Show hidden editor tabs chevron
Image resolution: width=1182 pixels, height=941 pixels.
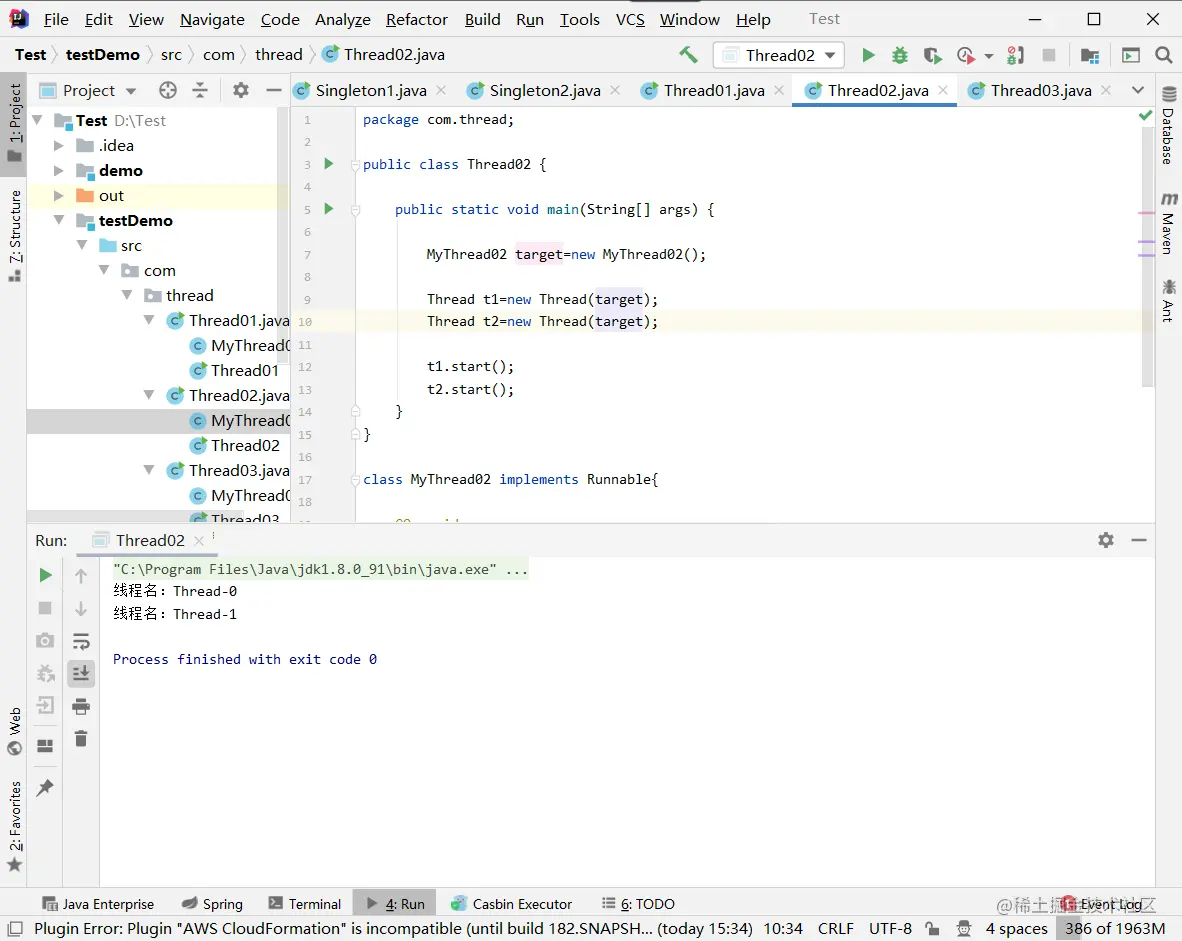coord(1138,90)
